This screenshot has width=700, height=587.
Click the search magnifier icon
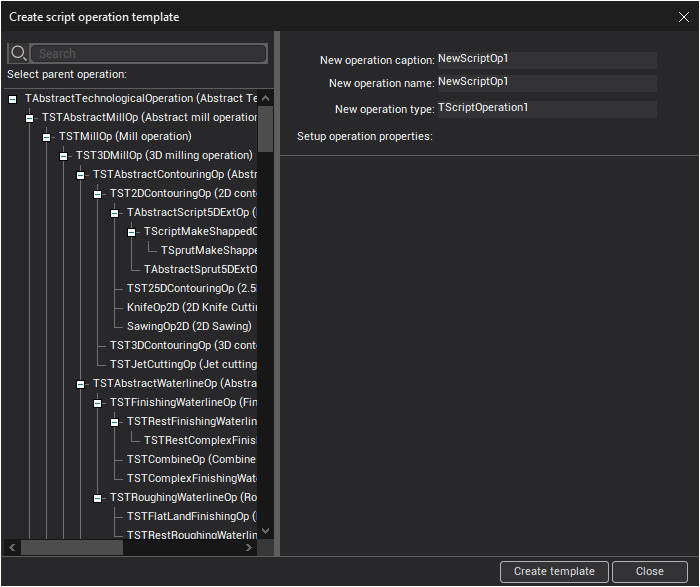17,53
